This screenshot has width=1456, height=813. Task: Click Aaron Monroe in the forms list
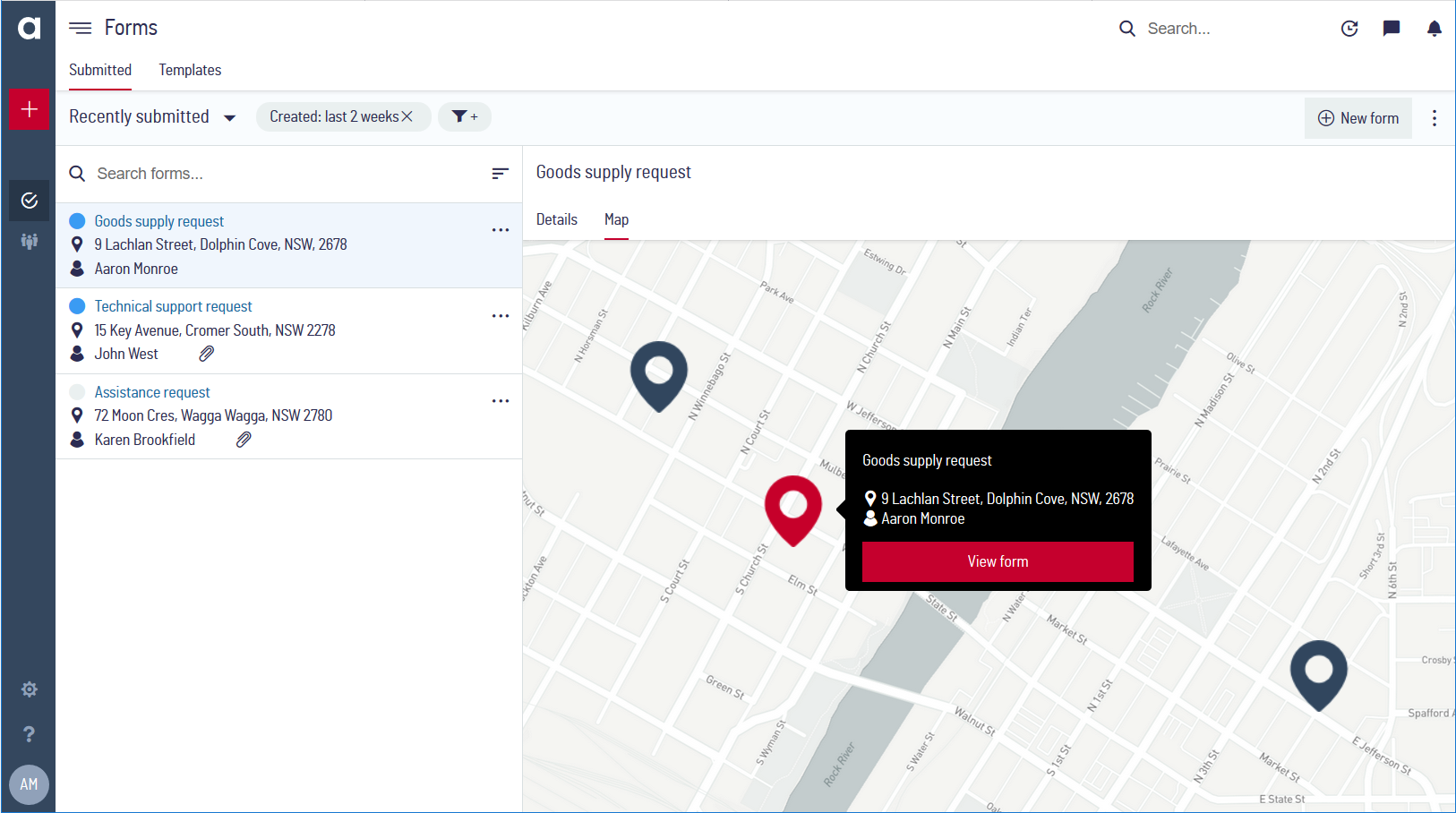pyautogui.click(x=136, y=269)
